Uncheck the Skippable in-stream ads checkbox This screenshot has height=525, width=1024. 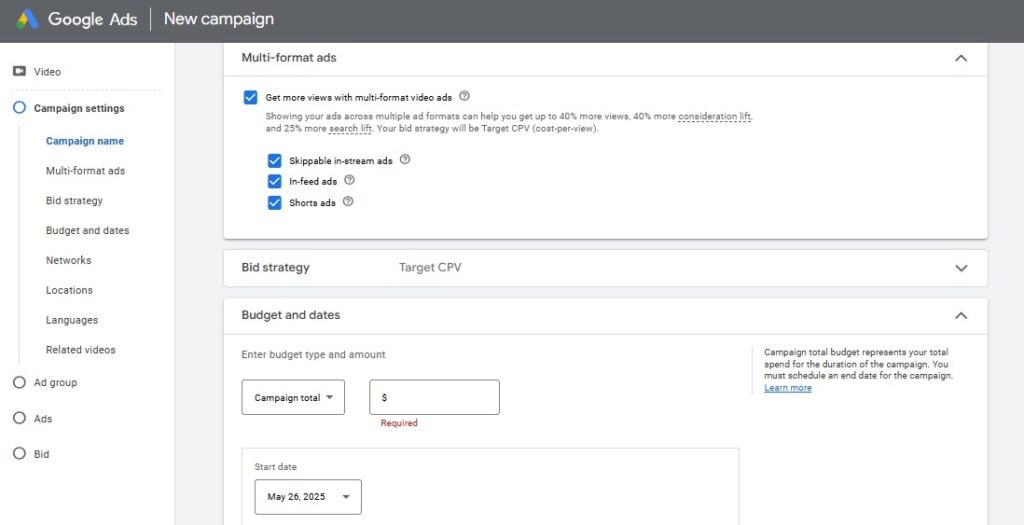pos(274,161)
